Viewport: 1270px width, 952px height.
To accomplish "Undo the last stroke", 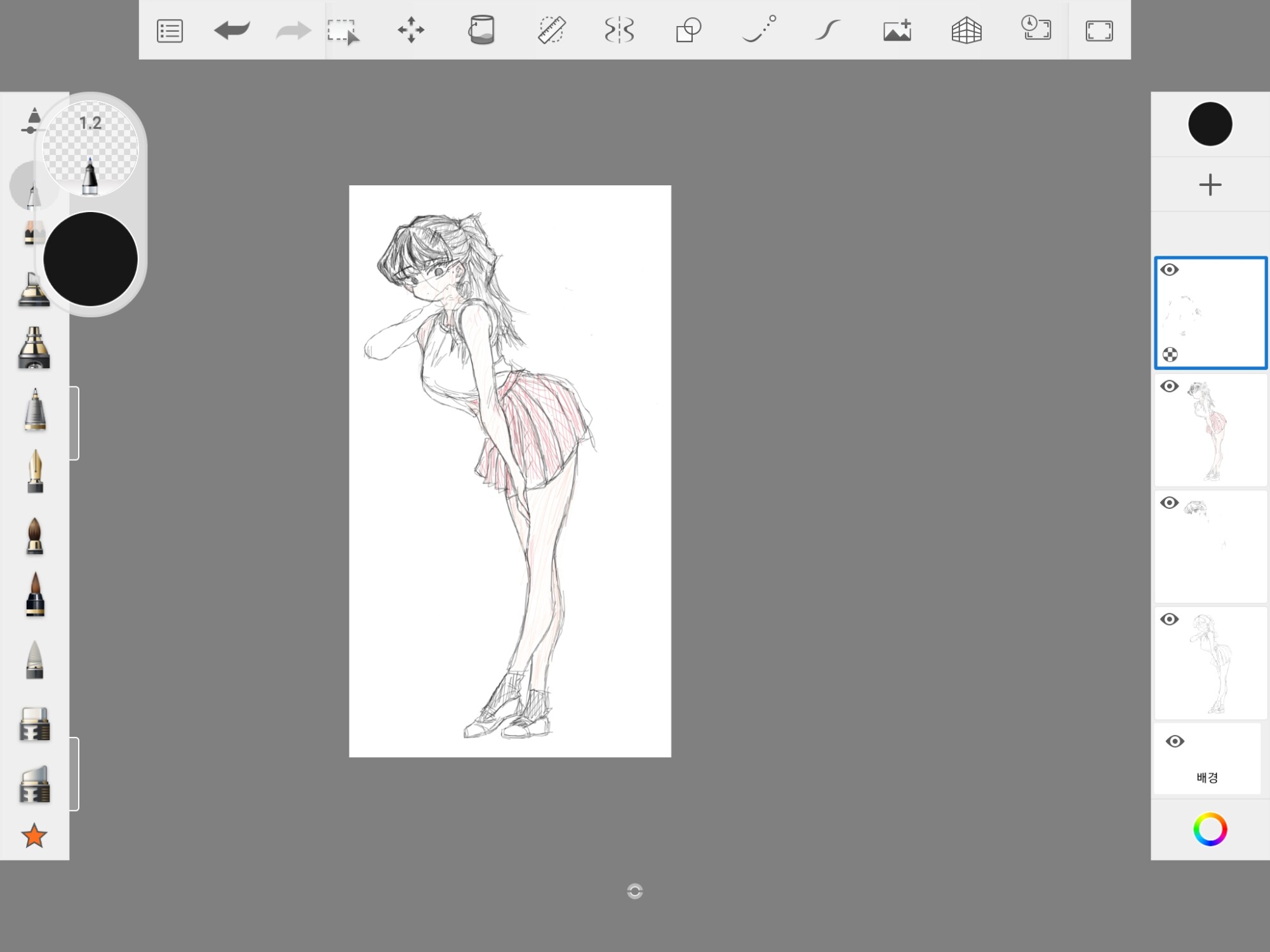I will pos(232,30).
